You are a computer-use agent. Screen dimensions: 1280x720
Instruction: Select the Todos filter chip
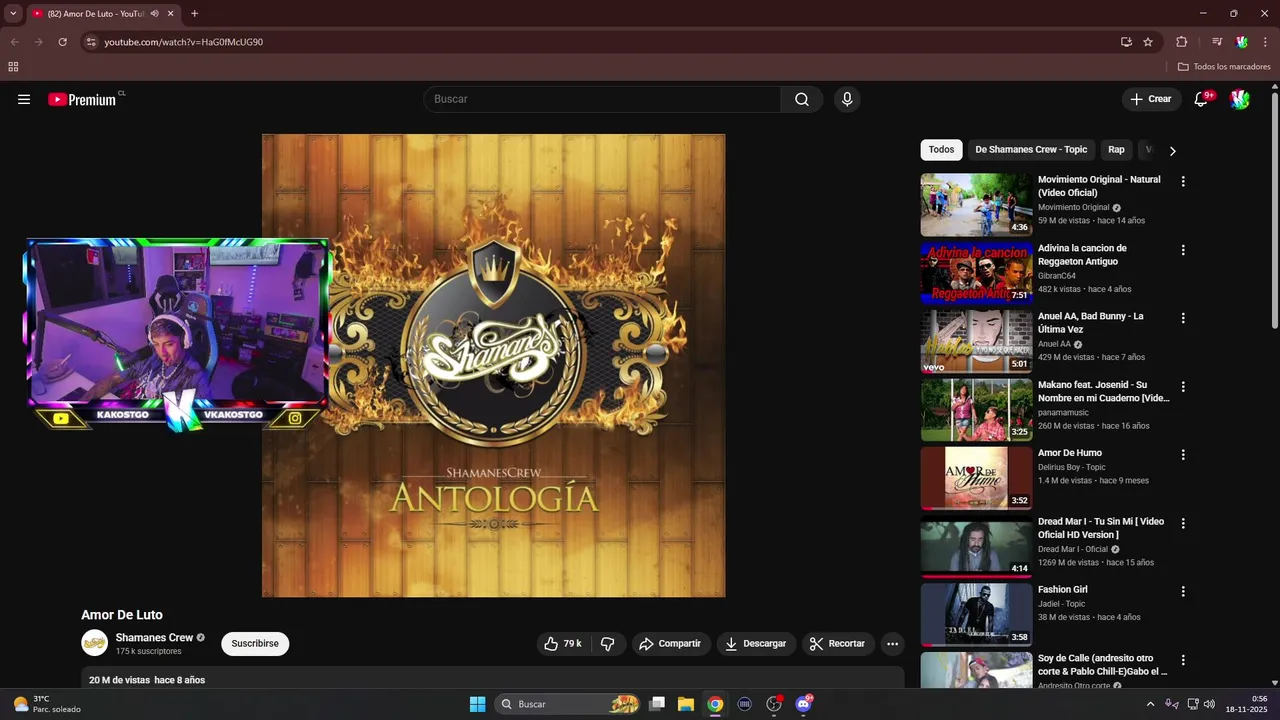pyautogui.click(x=941, y=150)
